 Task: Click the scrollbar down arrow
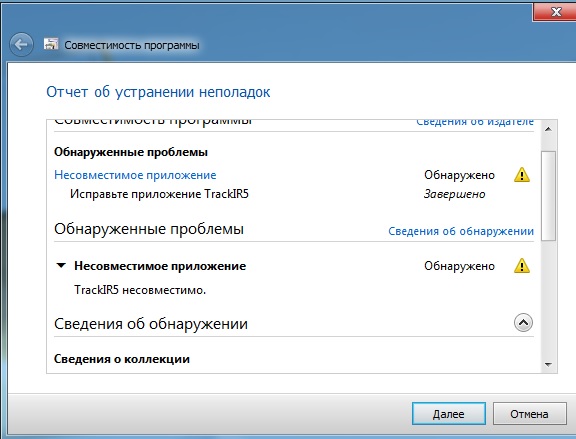[x=548, y=364]
